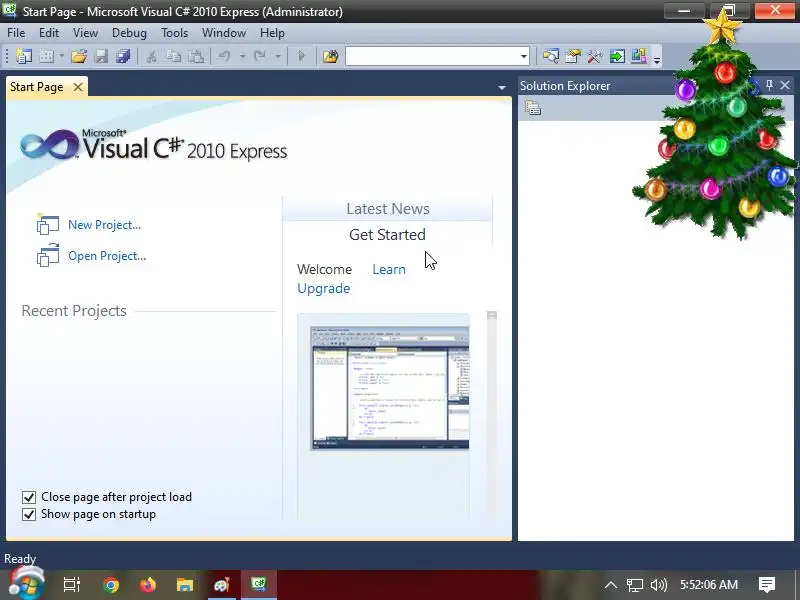
Task: Click the Windows Start button
Action: [x=26, y=584]
